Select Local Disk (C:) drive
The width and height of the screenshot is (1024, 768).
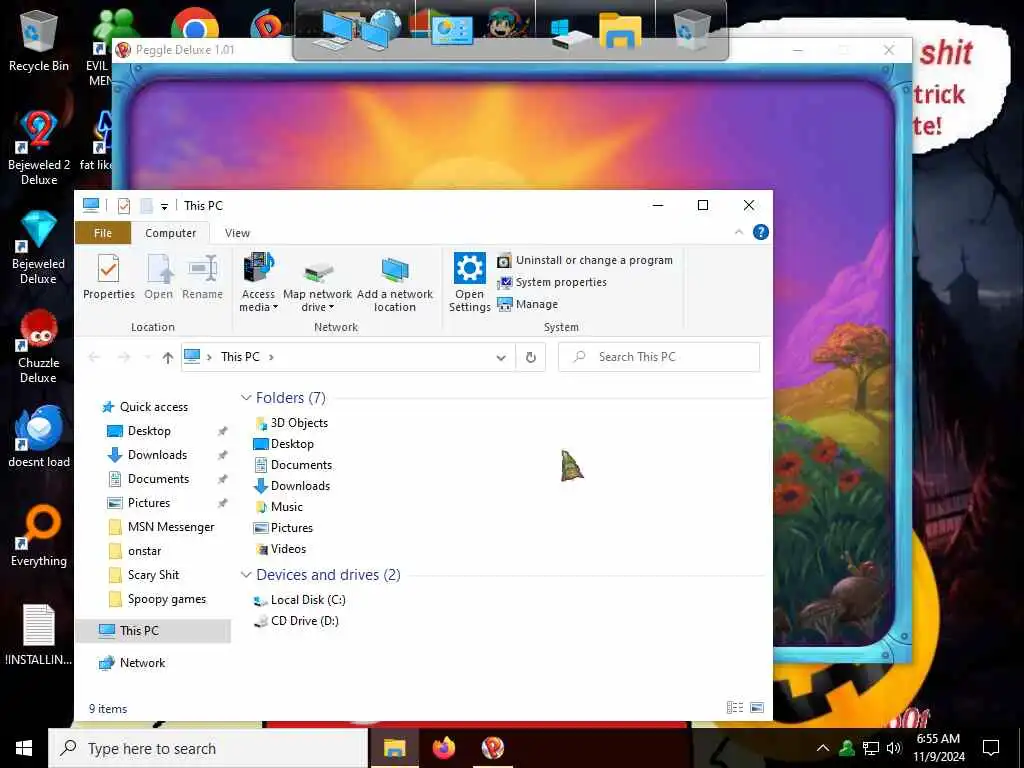pos(299,600)
